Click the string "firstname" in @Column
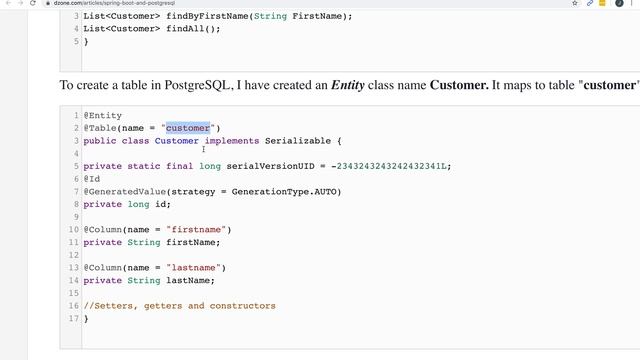The height and width of the screenshot is (360, 640). [x=196, y=229]
